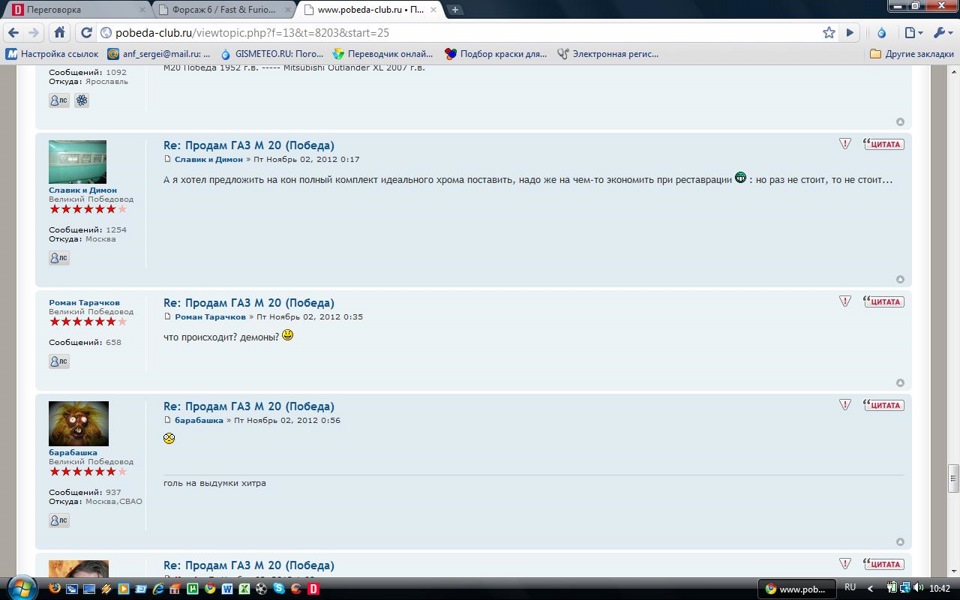Click барабашка author link in post byline
Screen dimensions: 960x600
[x=199, y=421]
